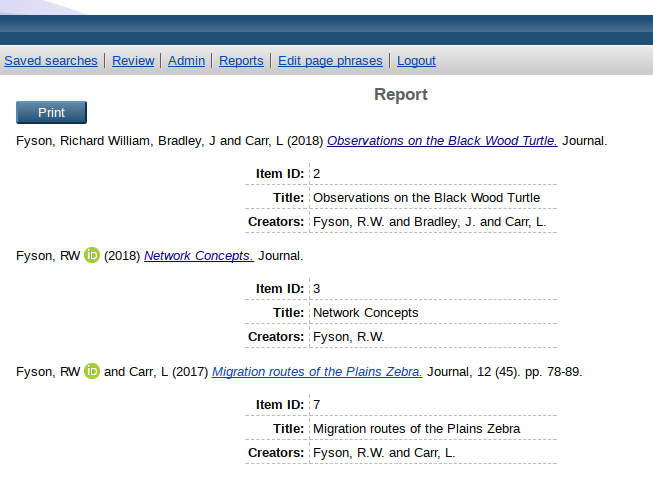Click the Network Concepts title table cell
653x479 pixels.
(366, 313)
